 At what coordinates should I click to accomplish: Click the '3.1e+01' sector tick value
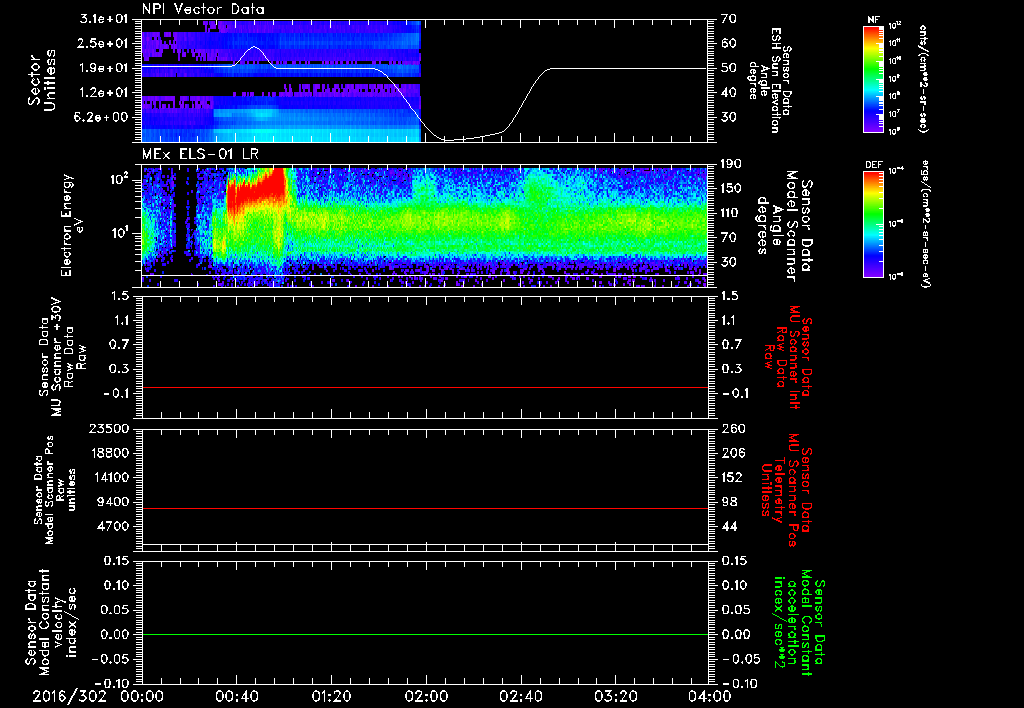click(104, 19)
